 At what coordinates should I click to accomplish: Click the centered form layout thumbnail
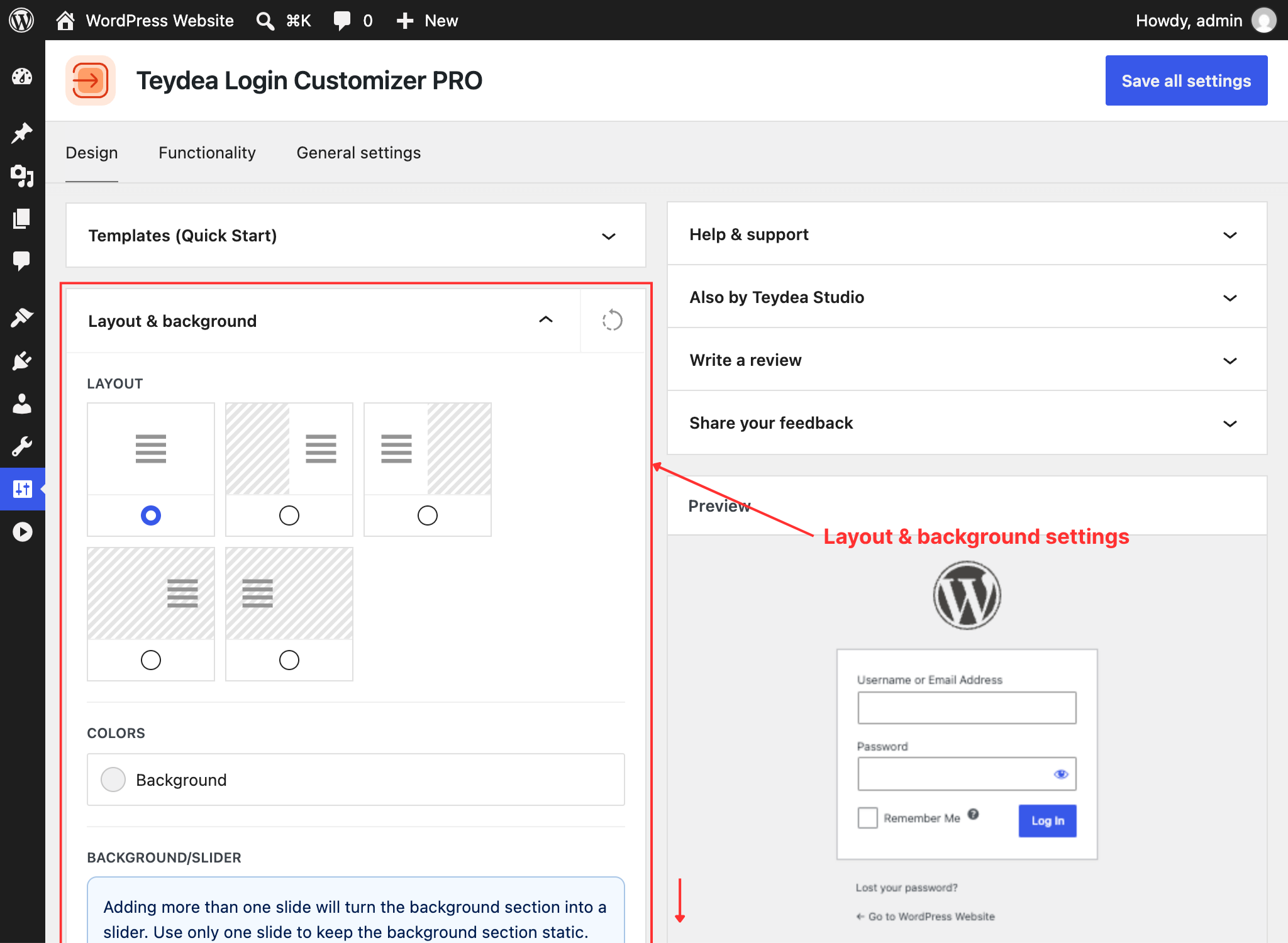click(x=151, y=449)
